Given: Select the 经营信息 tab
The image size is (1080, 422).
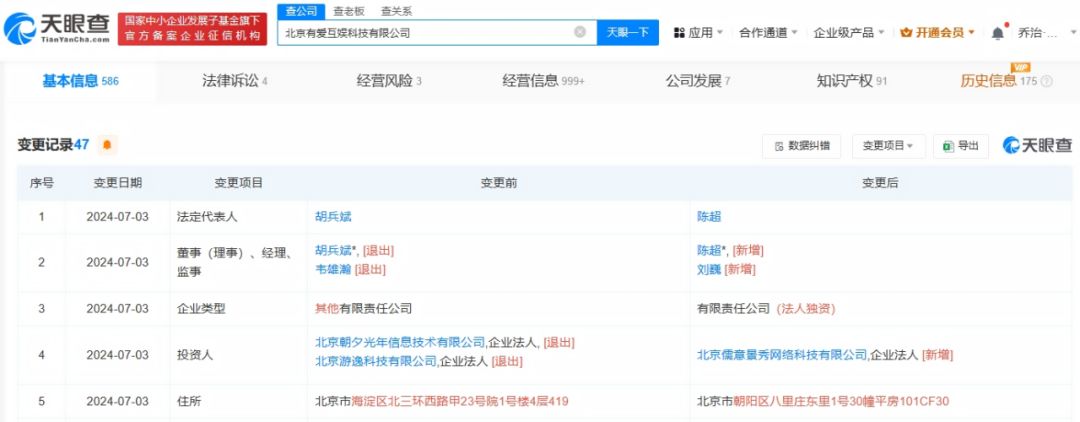Looking at the screenshot, I should [x=543, y=81].
